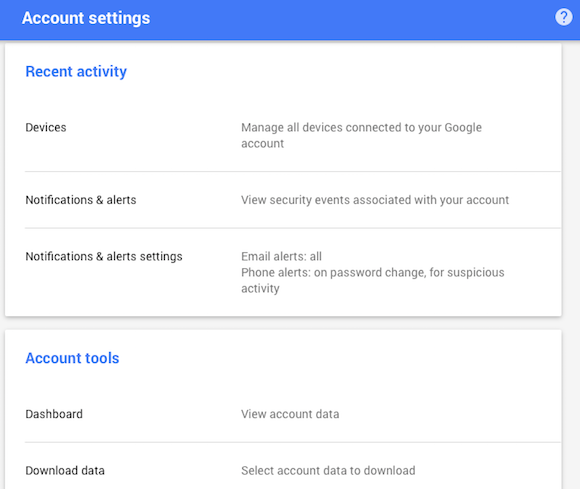The image size is (580, 489).
Task: Click the 'Email alerts: all' text
Action: pos(281,256)
